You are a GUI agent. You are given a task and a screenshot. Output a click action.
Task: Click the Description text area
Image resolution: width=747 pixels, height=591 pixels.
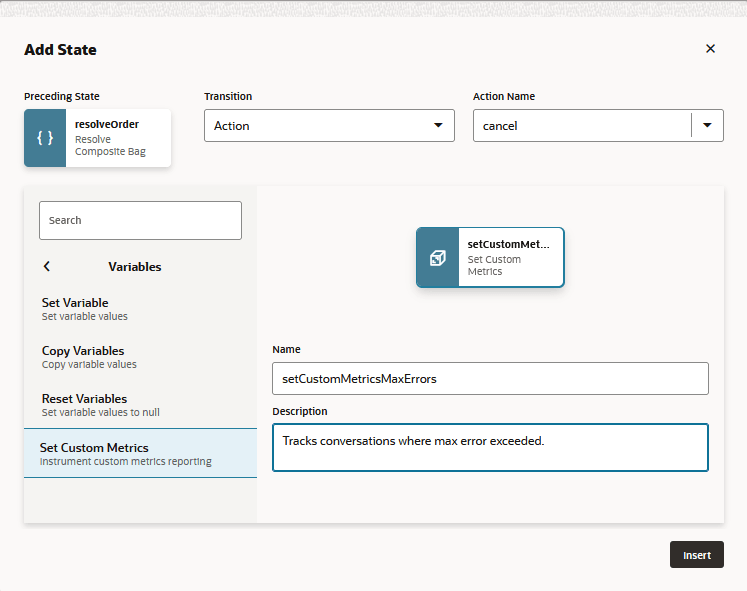[490, 448]
